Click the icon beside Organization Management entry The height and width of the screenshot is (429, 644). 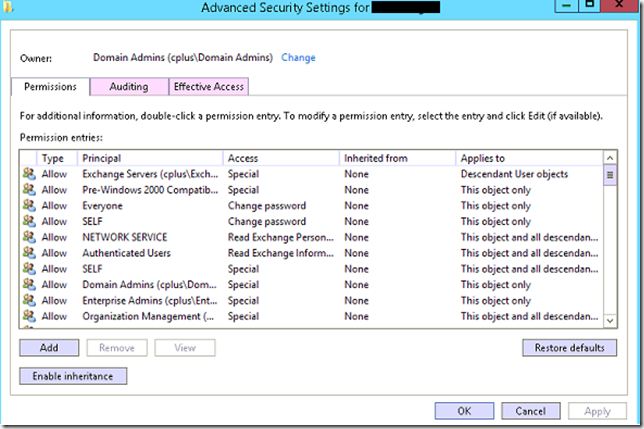click(29, 316)
